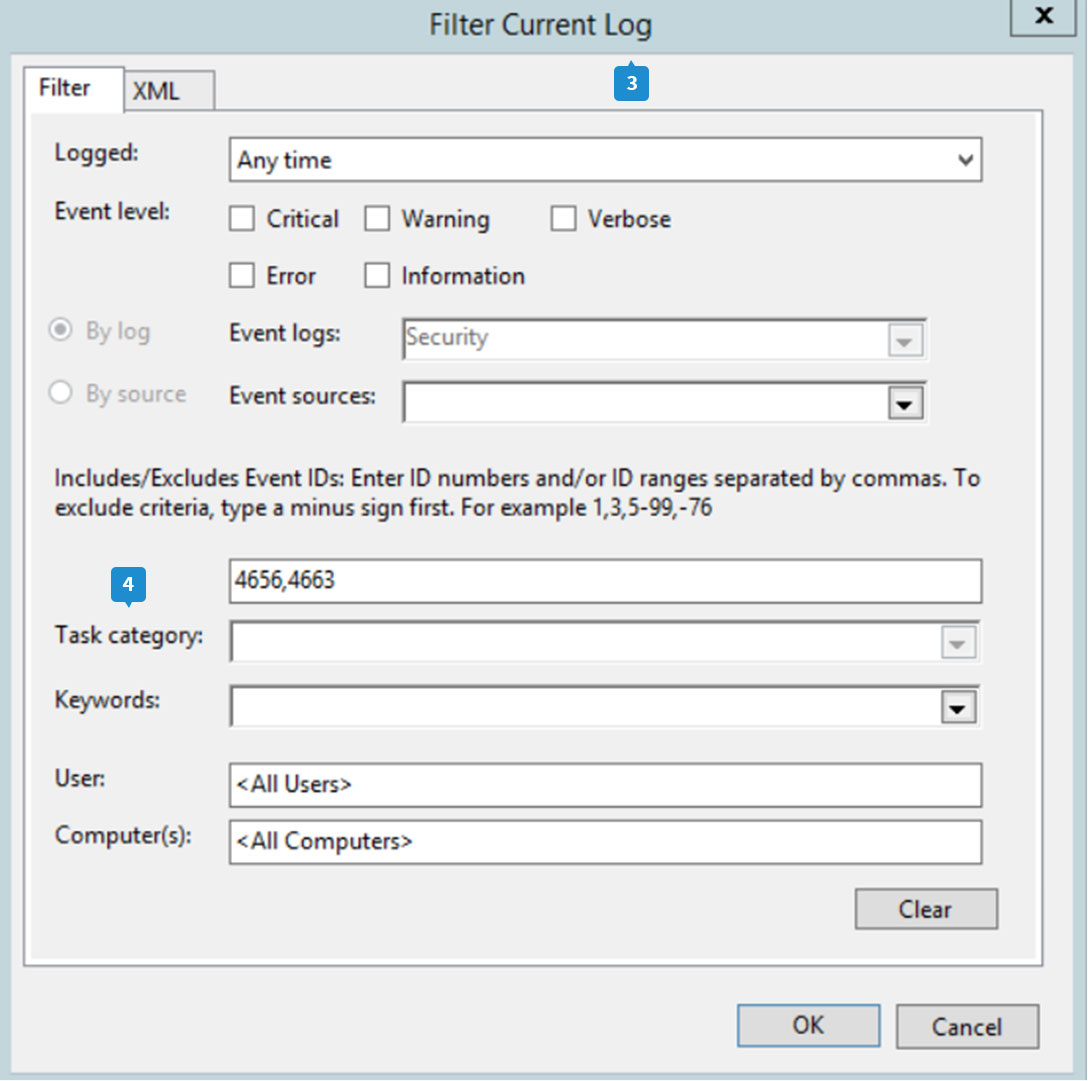Tick the Warning checkbox
The height and width of the screenshot is (1081, 1088).
377,219
